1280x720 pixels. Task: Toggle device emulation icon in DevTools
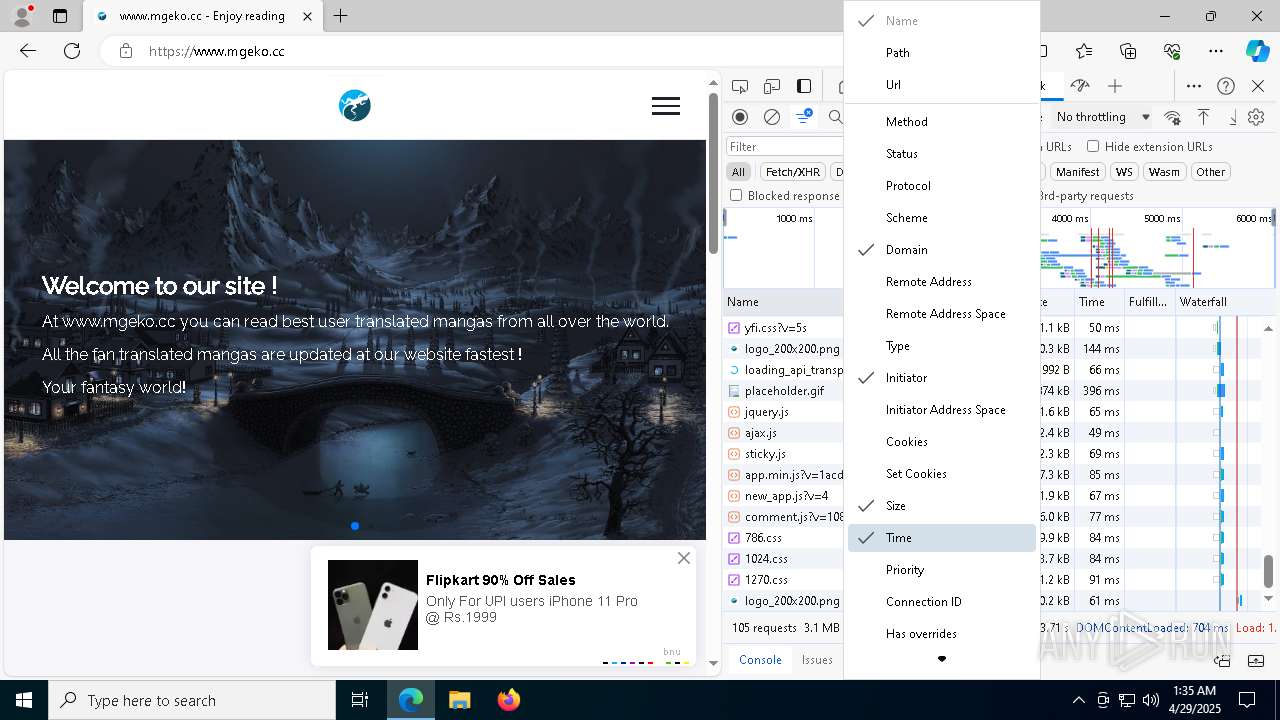click(772, 87)
